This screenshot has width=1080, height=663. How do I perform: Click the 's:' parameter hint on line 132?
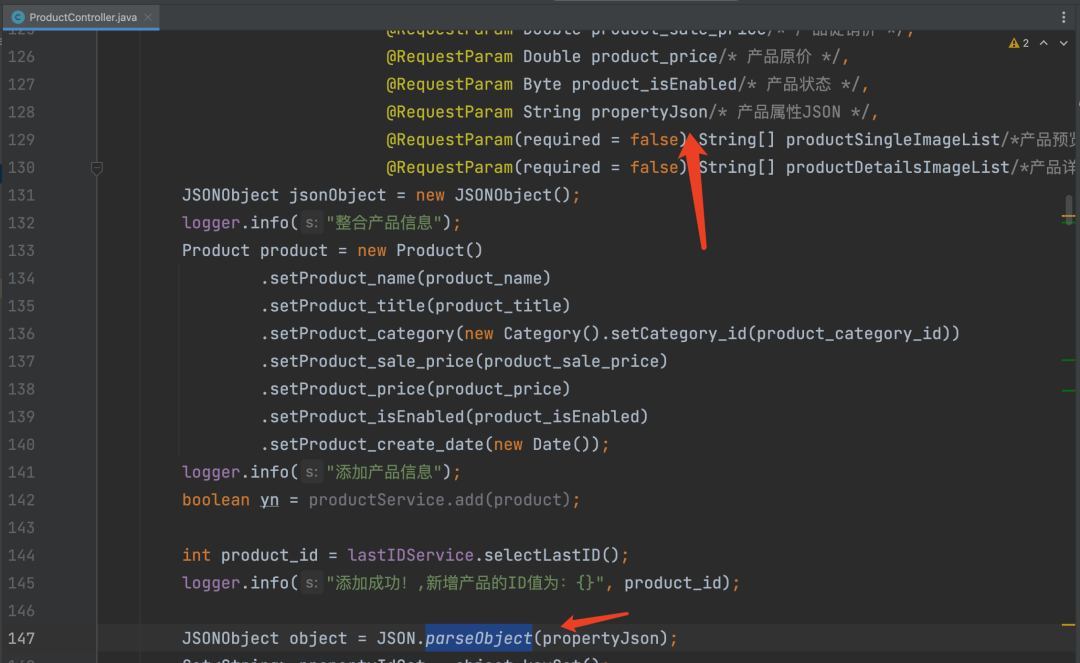(x=312, y=223)
